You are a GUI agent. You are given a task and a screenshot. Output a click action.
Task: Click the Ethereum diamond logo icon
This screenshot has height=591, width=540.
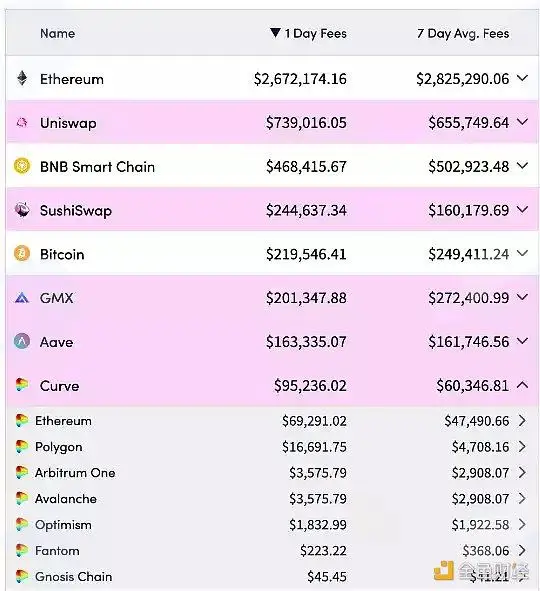(22, 78)
